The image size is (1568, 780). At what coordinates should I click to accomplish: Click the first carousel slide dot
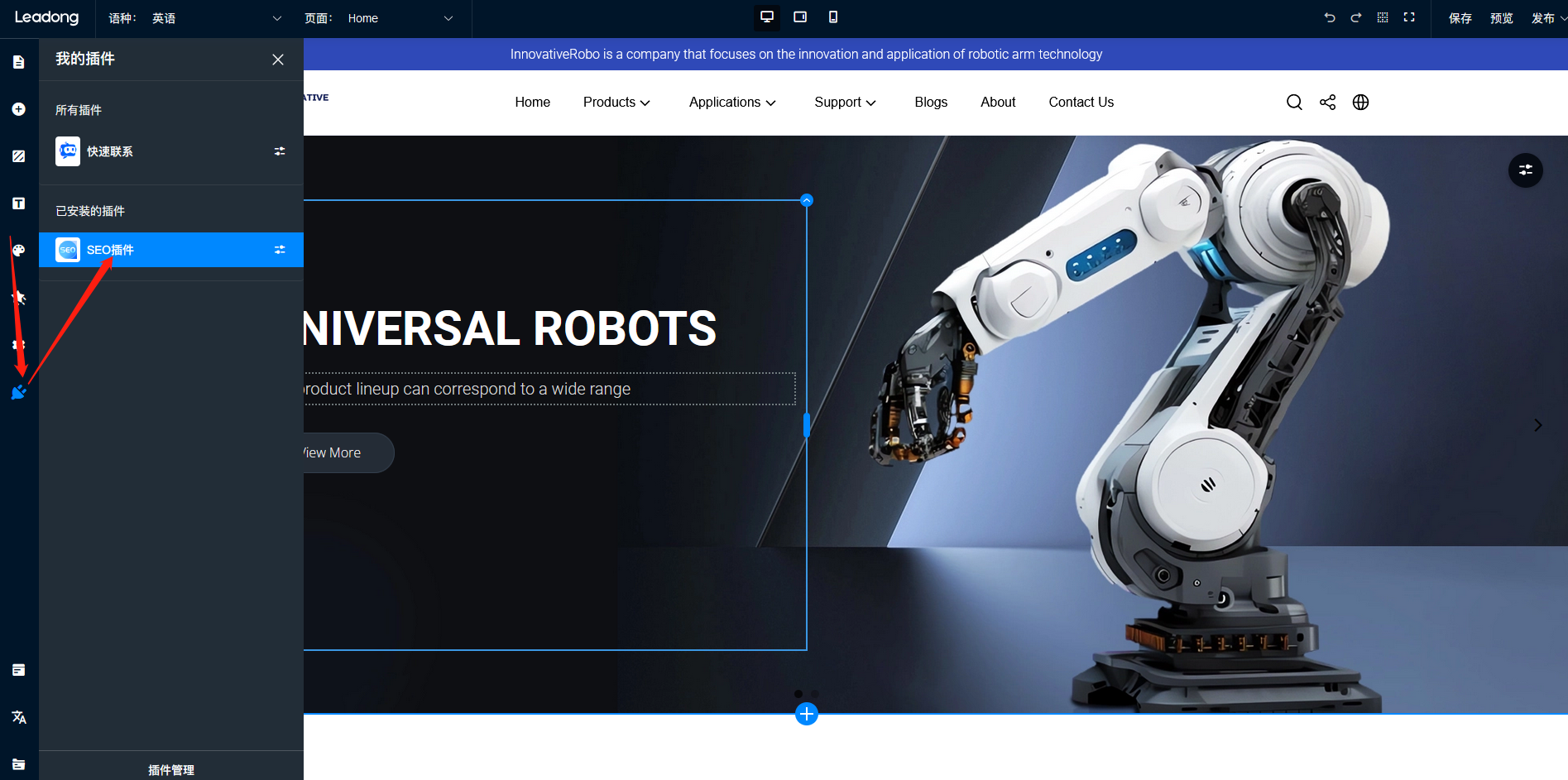pos(798,694)
